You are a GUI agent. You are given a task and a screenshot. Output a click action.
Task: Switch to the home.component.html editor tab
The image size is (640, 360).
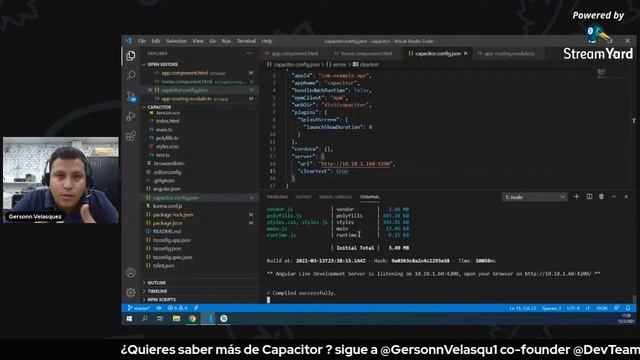364,53
